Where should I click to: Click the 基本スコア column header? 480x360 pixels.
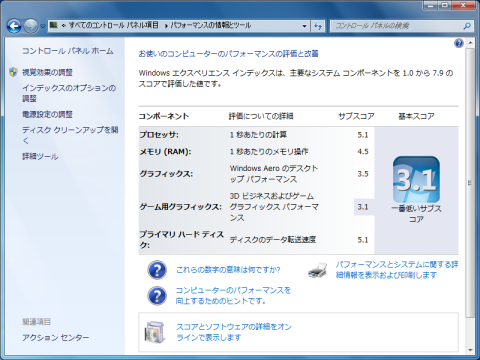(x=416, y=116)
